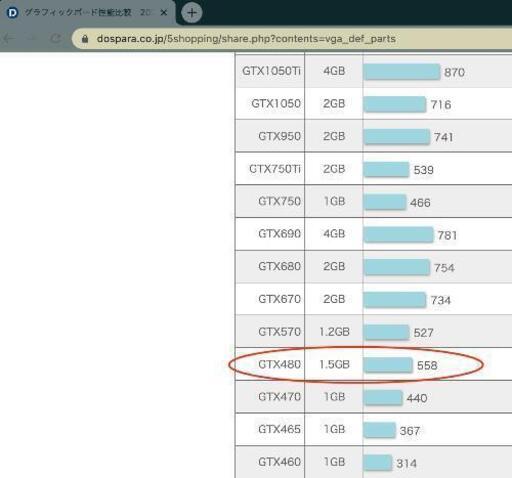The image size is (512, 478).
Task: Click the score 367
Action: (x=410, y=431)
